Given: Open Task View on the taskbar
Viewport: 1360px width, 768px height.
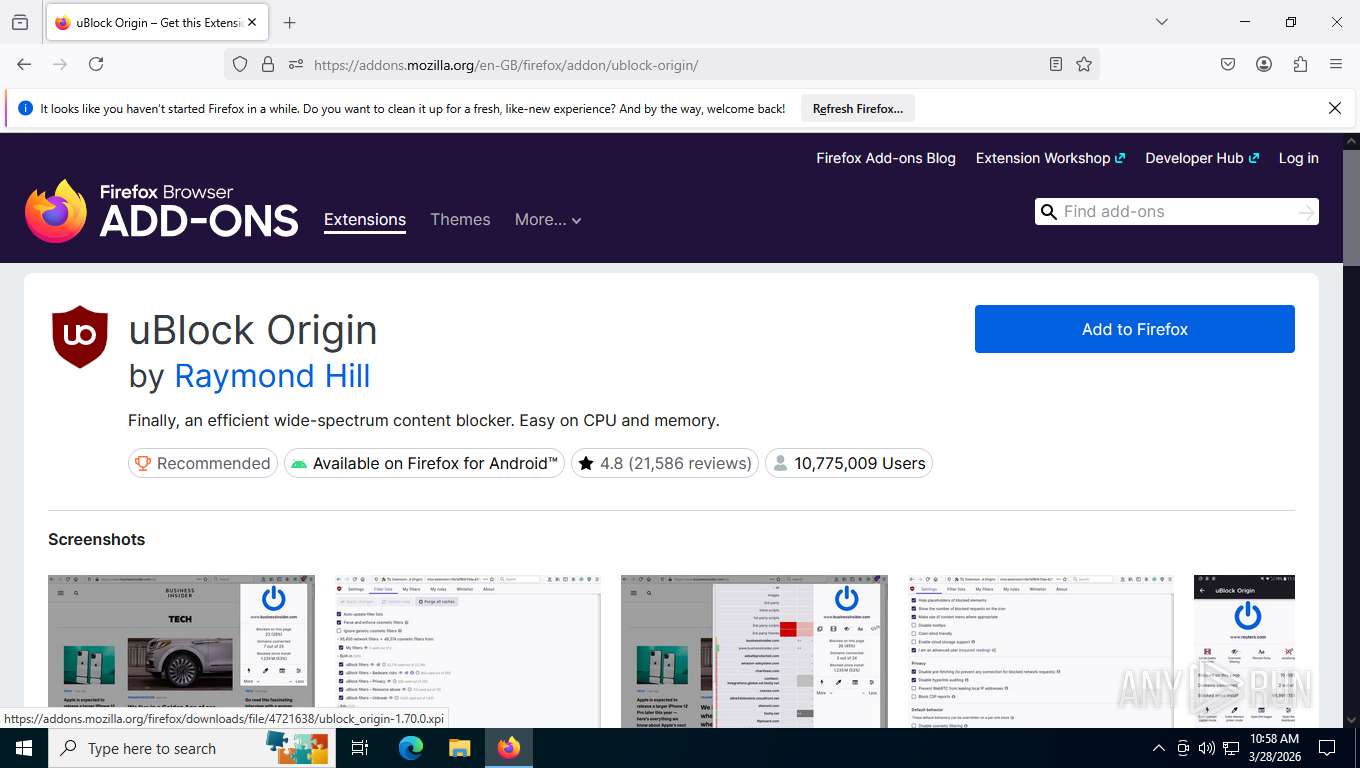Looking at the screenshot, I should click(x=360, y=748).
